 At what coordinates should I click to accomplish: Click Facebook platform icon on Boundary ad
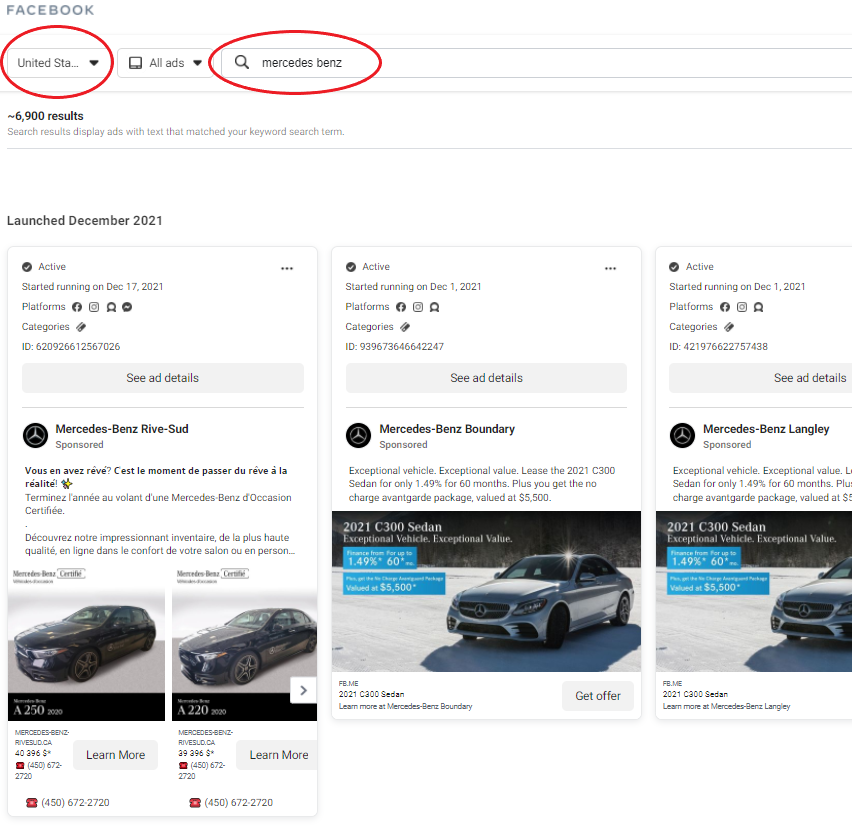[x=401, y=307]
